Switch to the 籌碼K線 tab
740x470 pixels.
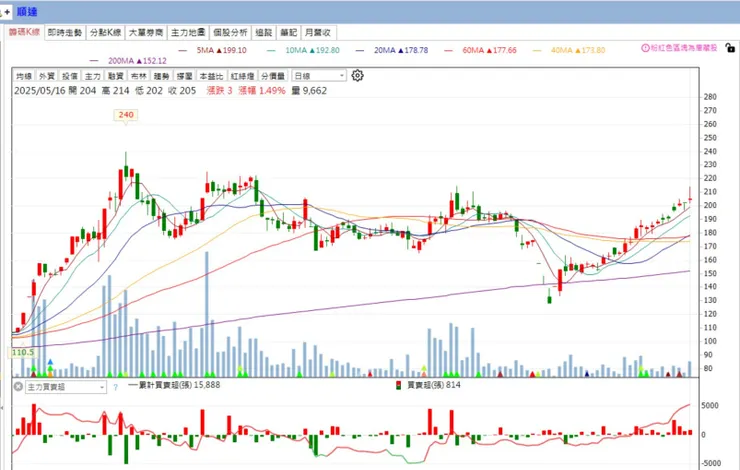coord(25,32)
